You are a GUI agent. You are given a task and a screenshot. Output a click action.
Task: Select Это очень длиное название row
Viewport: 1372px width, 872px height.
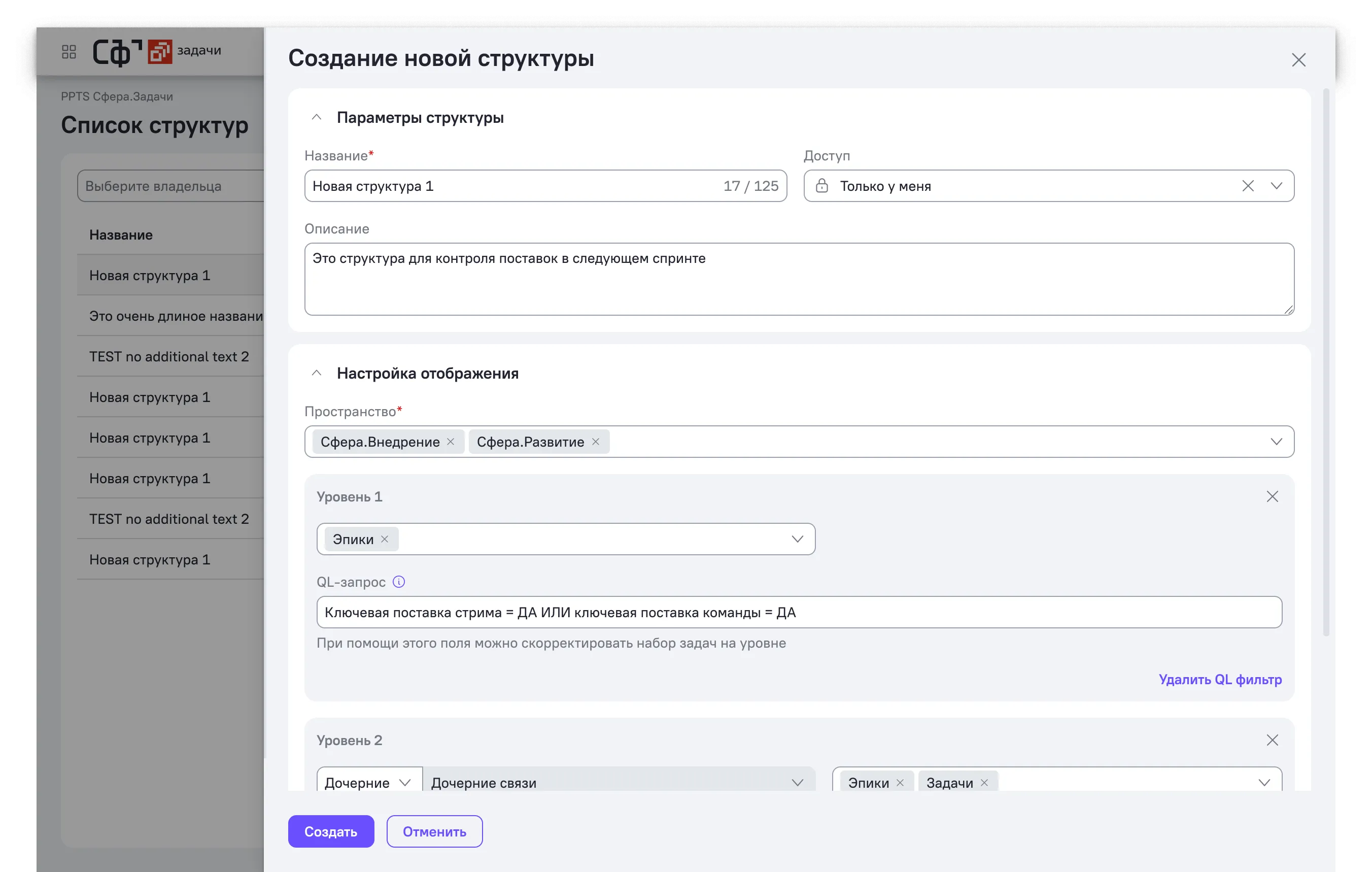pos(170,316)
